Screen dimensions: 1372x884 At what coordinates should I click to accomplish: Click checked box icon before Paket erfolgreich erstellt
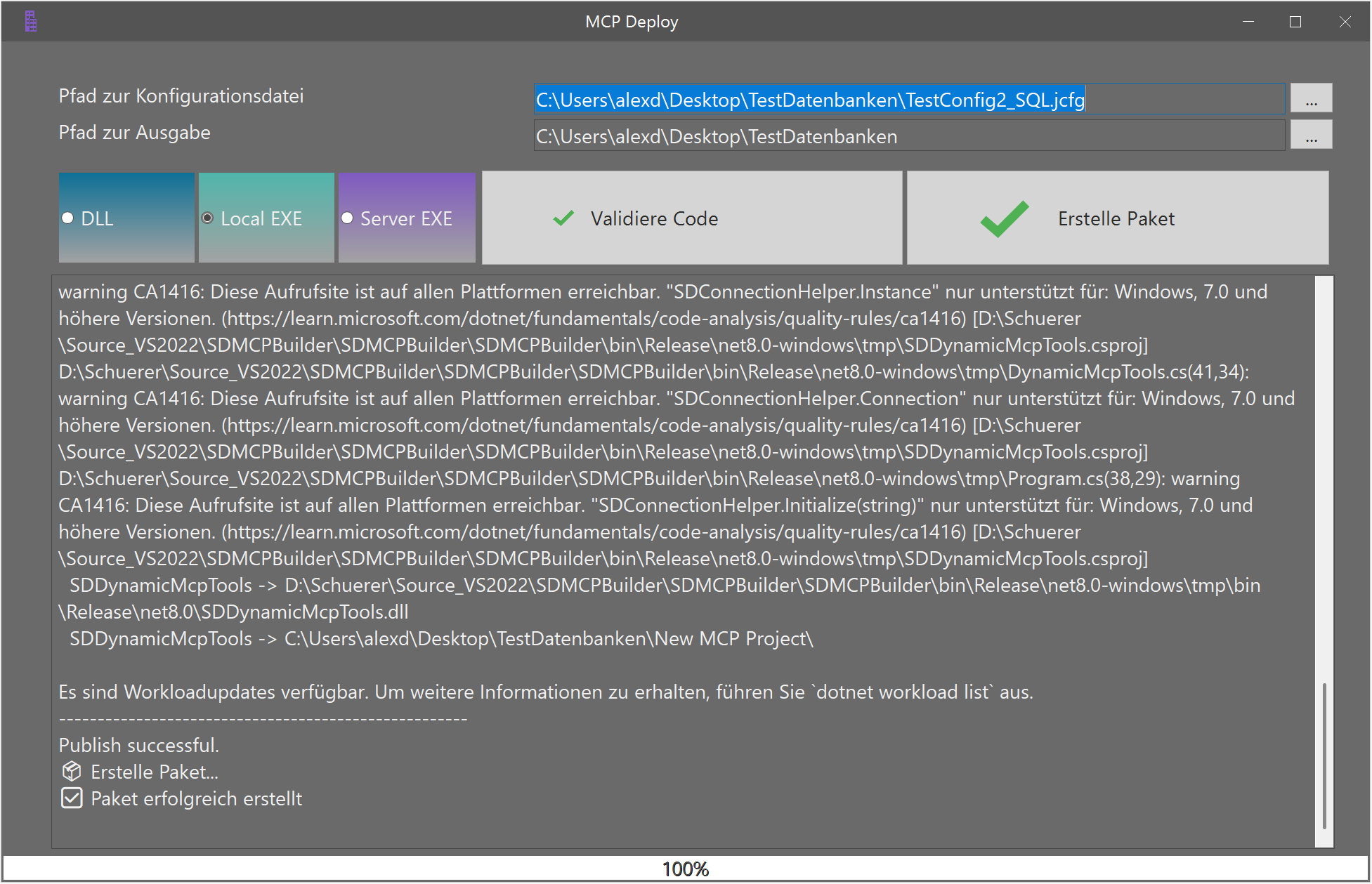point(72,798)
